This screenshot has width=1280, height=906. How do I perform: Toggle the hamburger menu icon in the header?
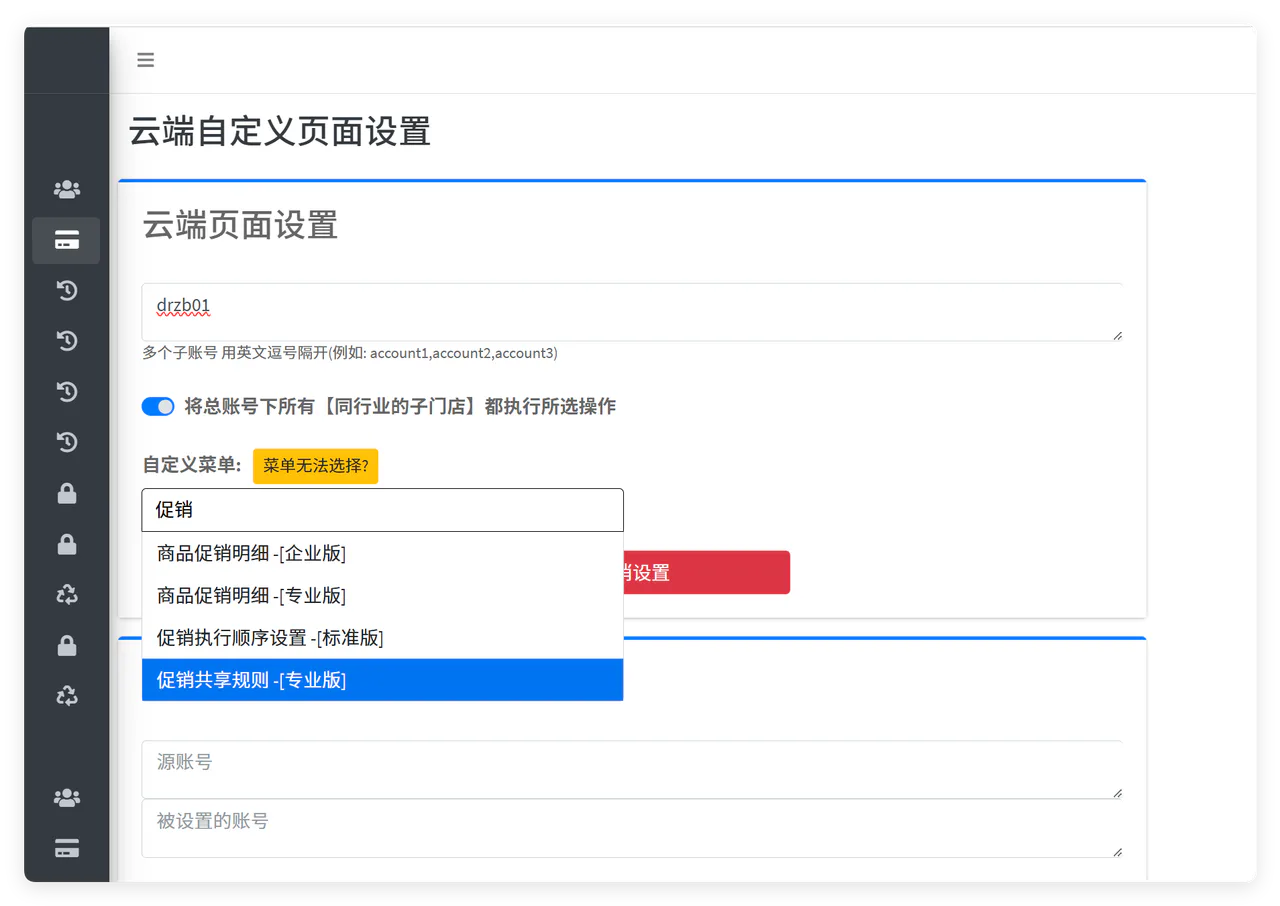(x=146, y=60)
